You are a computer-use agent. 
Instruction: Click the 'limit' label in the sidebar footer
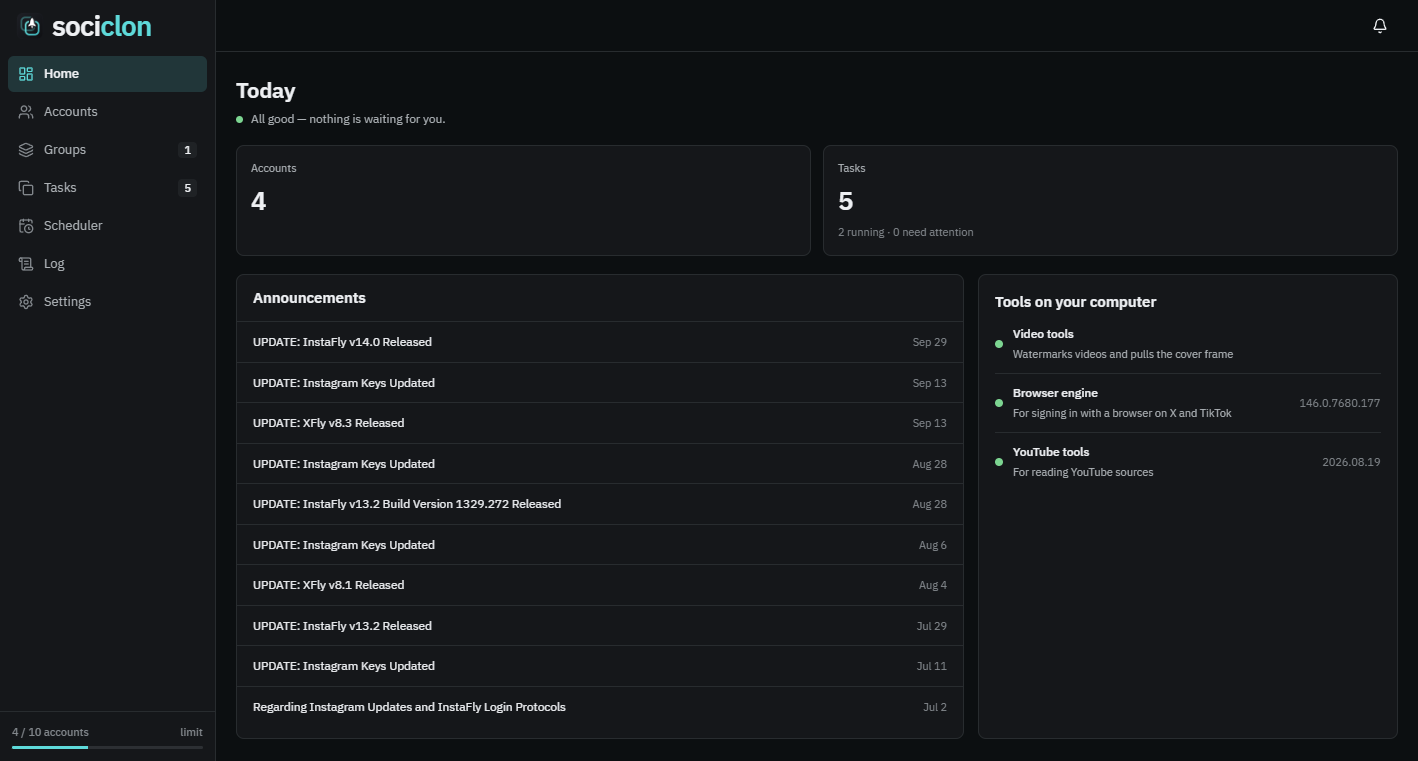[x=191, y=732]
